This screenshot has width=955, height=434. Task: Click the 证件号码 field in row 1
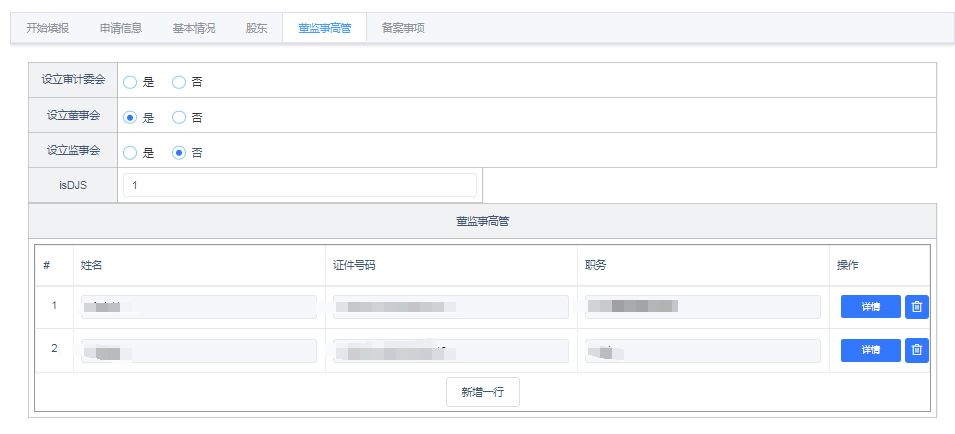[451, 307]
